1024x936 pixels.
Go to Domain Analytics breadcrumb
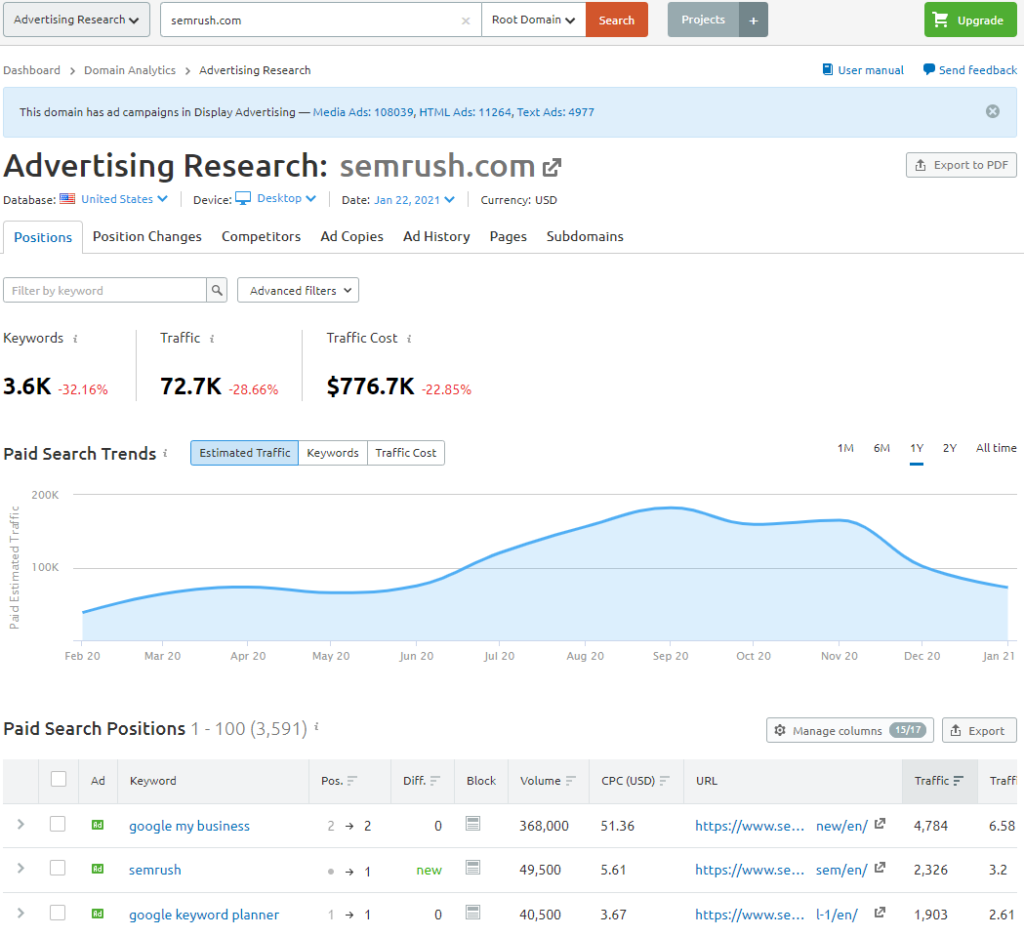pyautogui.click(x=130, y=70)
